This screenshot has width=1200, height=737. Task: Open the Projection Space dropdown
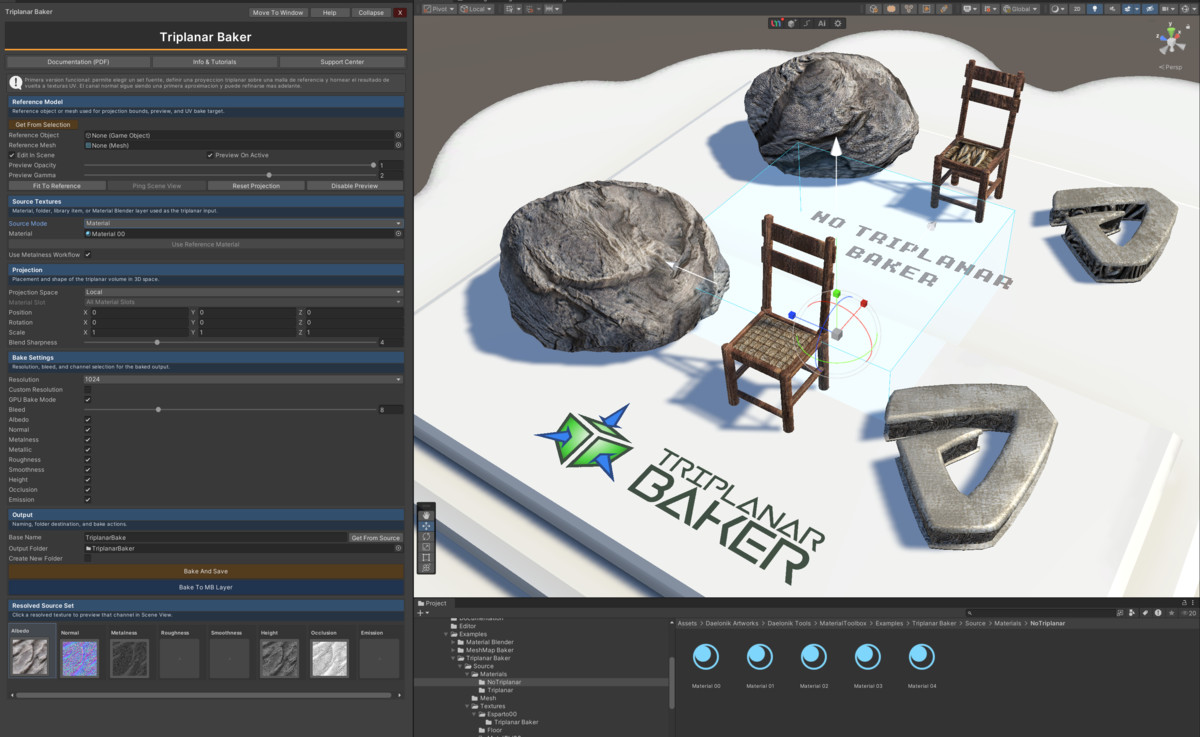(x=243, y=293)
